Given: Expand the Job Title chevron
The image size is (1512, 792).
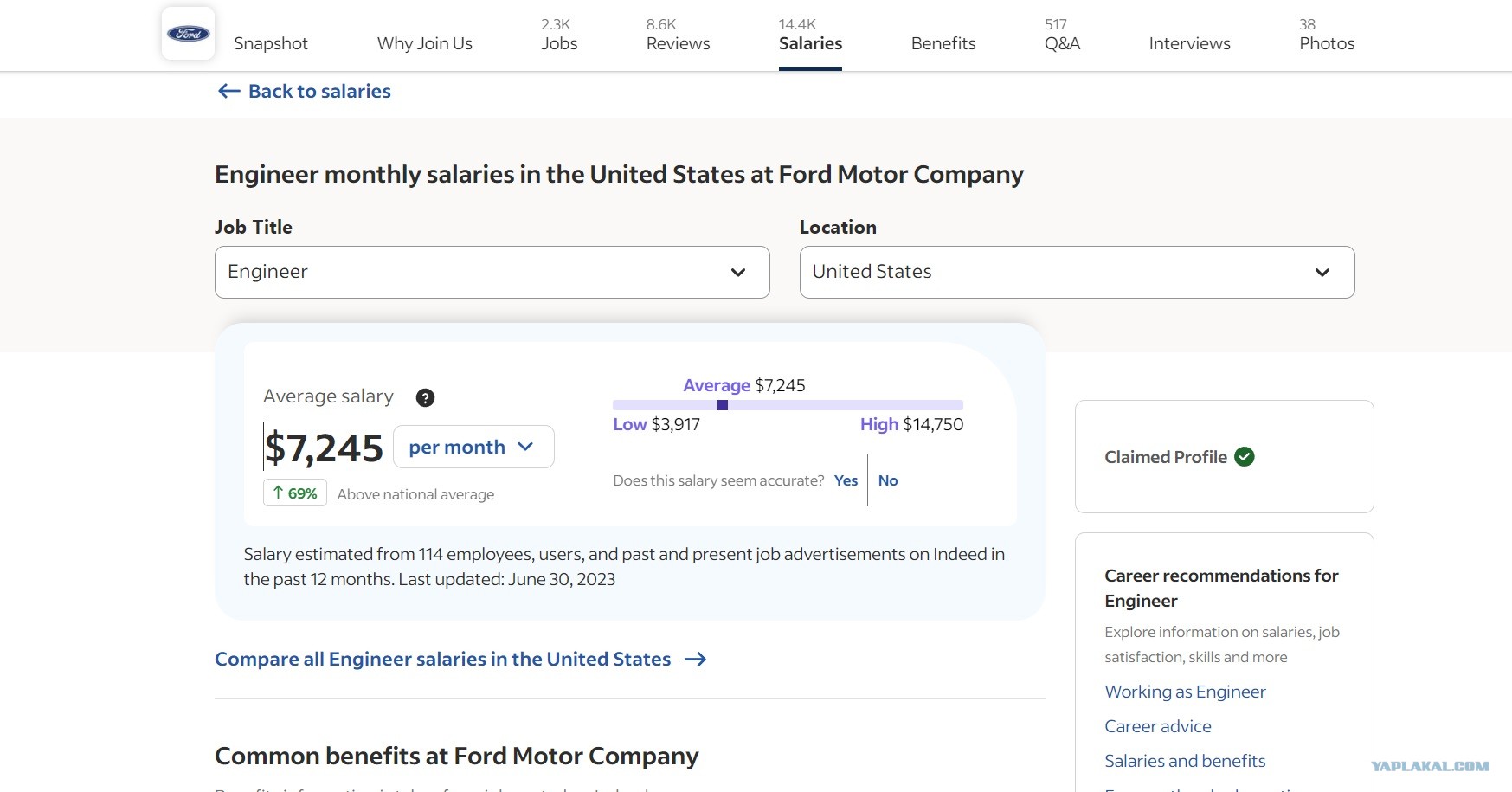Looking at the screenshot, I should pyautogui.click(x=738, y=272).
